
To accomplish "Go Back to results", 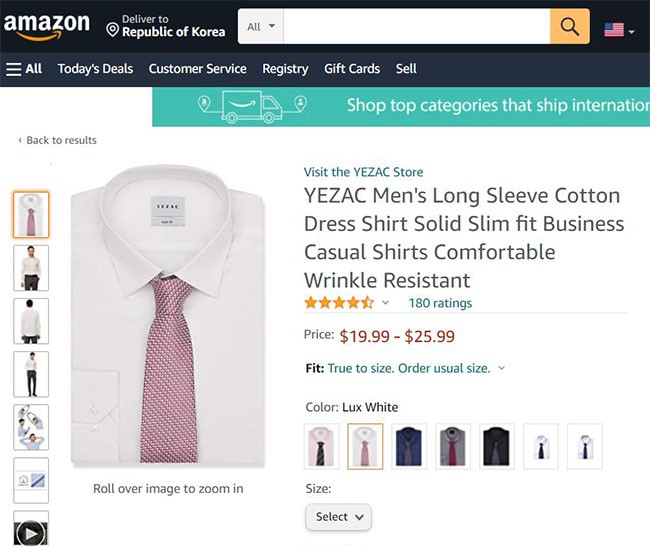I will [x=58, y=140].
